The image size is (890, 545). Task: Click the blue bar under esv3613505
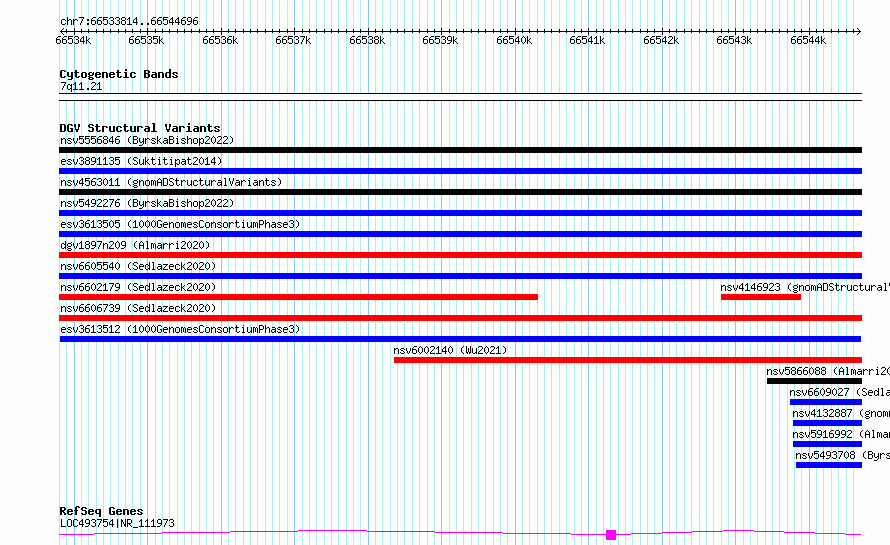pyautogui.click(x=460, y=234)
